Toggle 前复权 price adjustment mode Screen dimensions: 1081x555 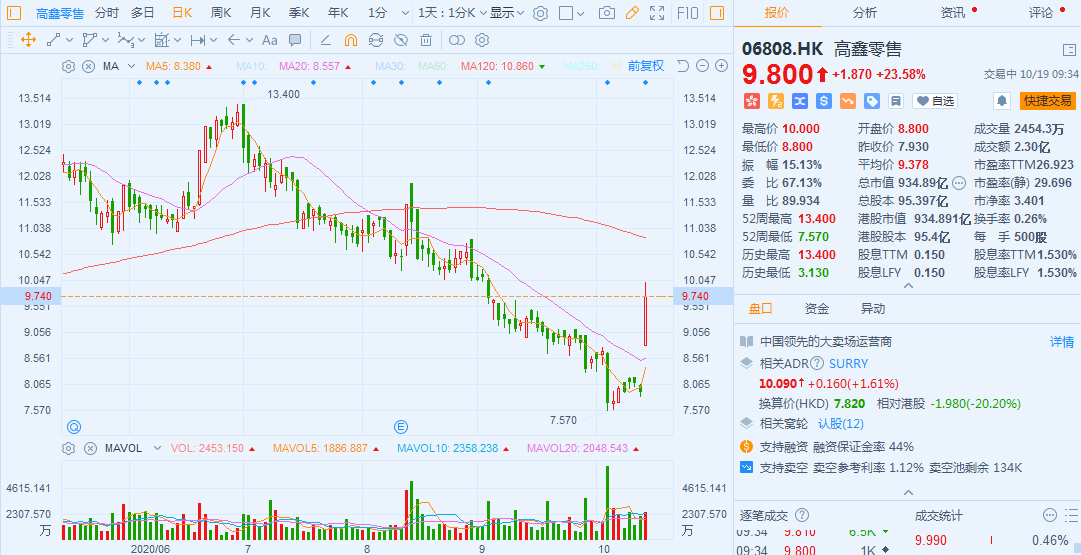(646, 65)
